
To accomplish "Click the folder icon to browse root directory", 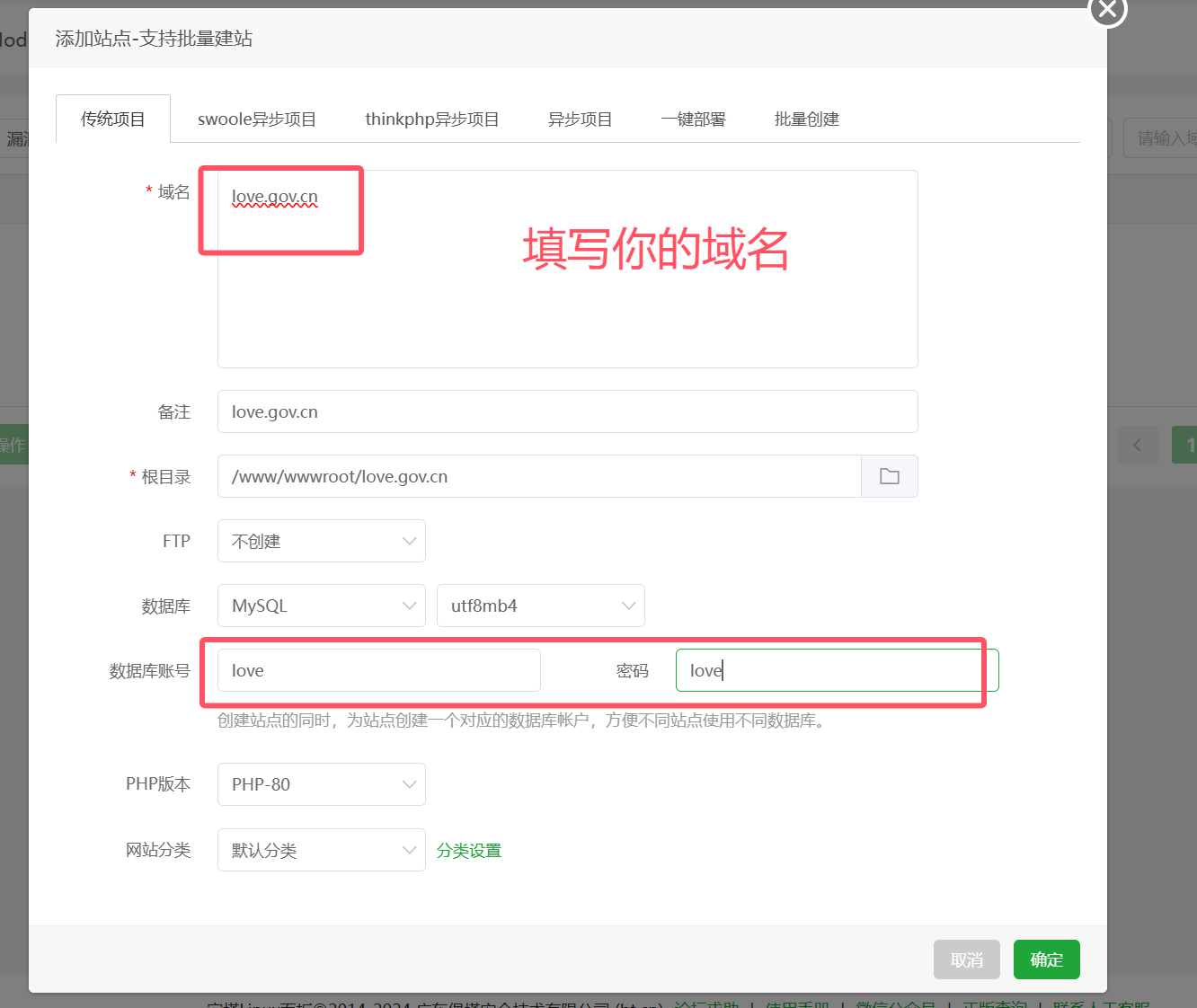I will tap(889, 476).
